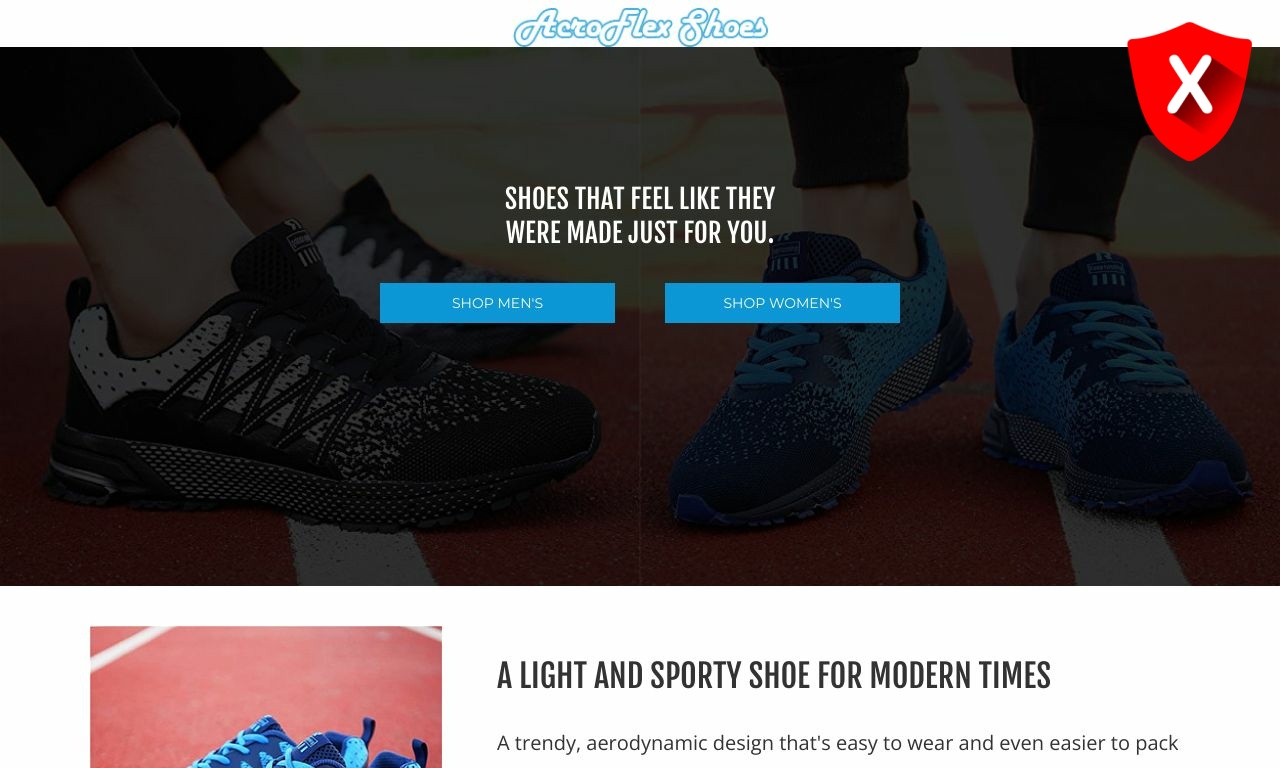Click the white X inside the shield
This screenshot has height=768, width=1280.
point(1189,84)
